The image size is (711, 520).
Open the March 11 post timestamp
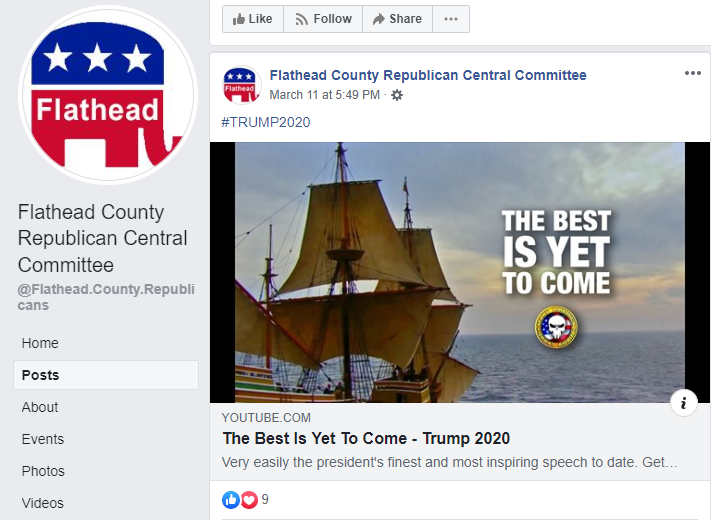pos(324,95)
